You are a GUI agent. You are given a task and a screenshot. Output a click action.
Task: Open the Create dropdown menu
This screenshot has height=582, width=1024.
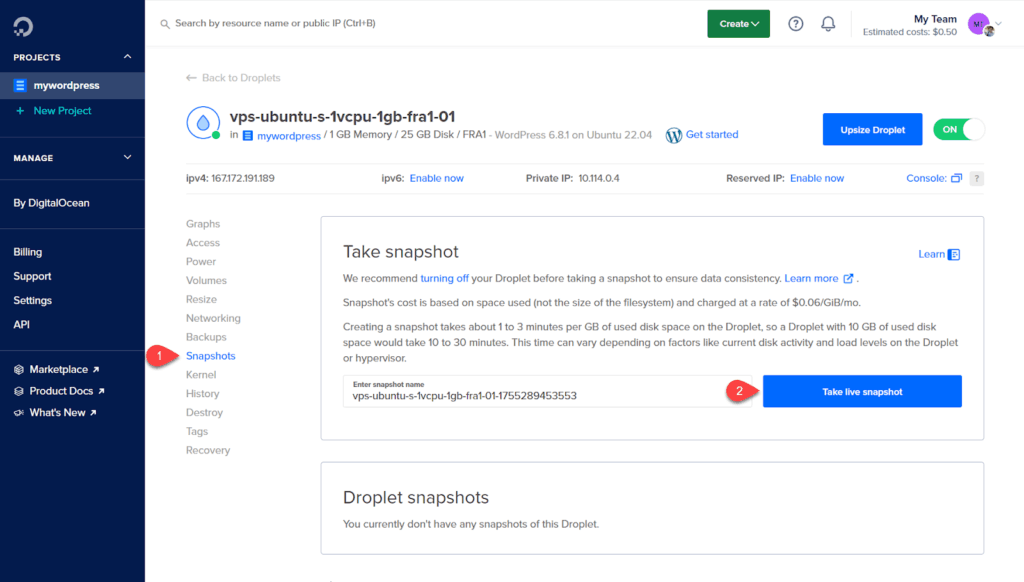(x=738, y=24)
